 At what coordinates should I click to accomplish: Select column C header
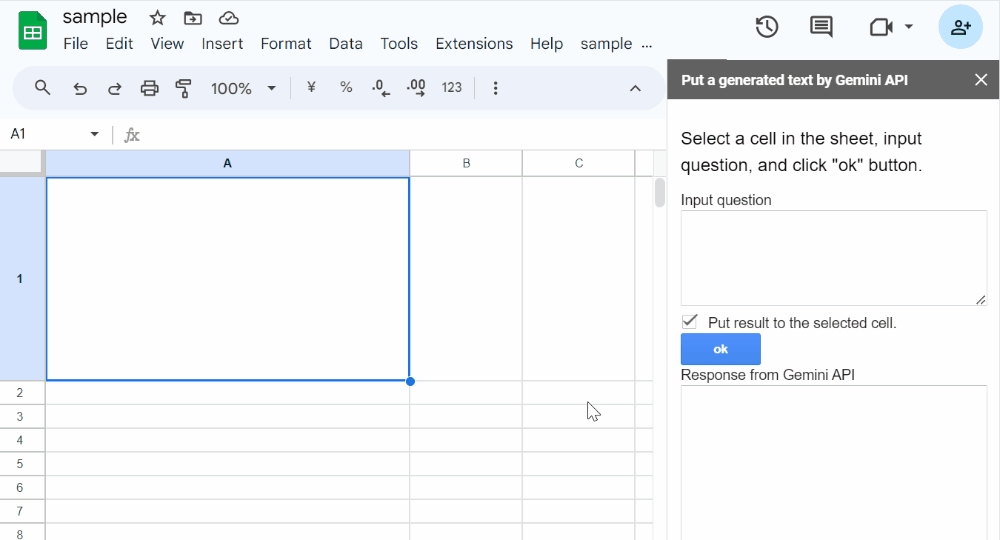pos(579,163)
